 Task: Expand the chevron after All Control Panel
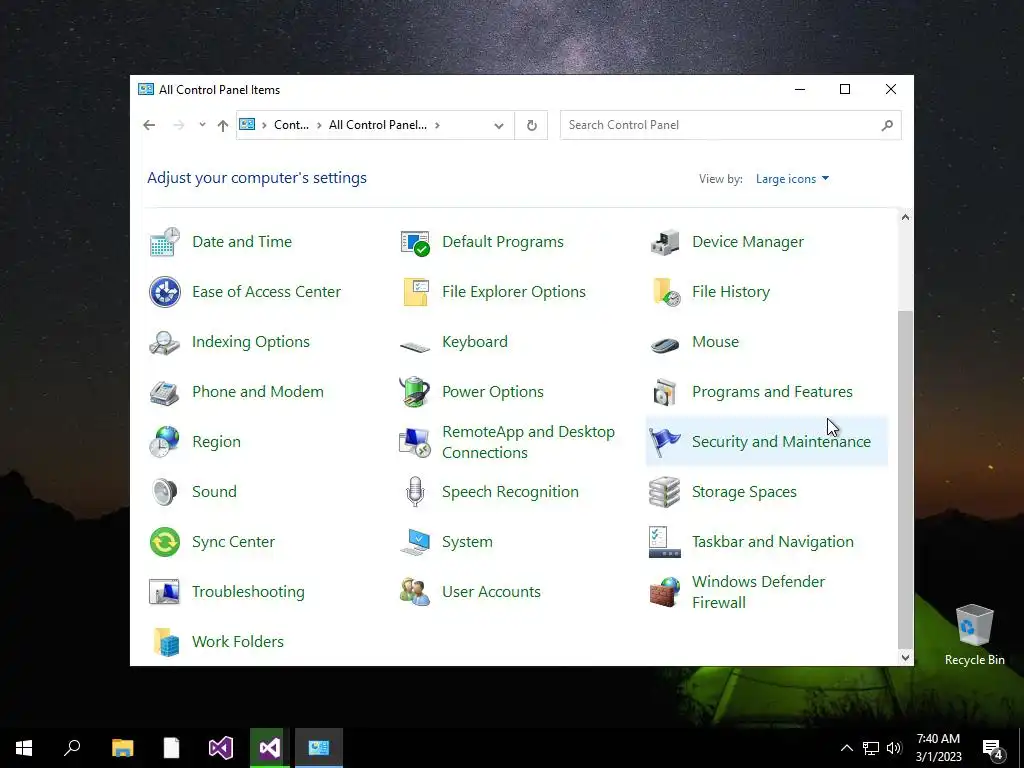(x=437, y=125)
